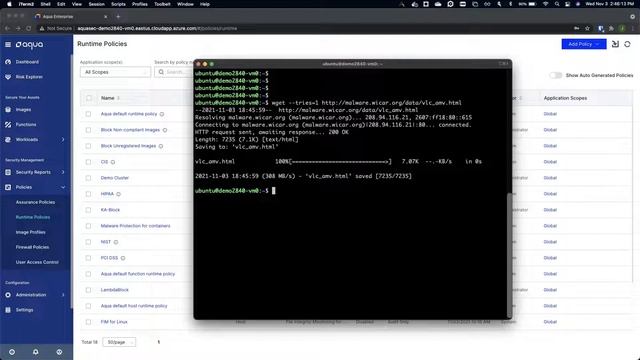Screen dimensions: 640x360
Task: Check the Demo Cluster row checkbox
Action: [89, 178]
